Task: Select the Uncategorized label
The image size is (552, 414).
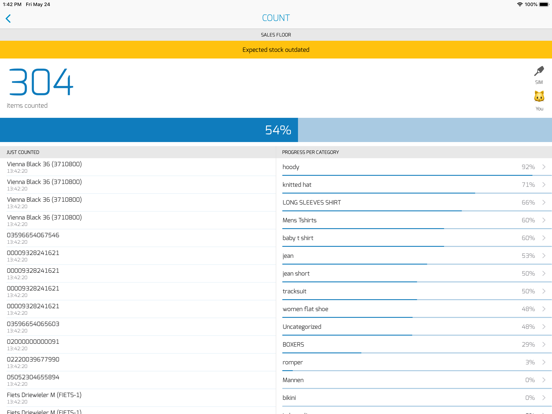Action: pyautogui.click(x=302, y=327)
